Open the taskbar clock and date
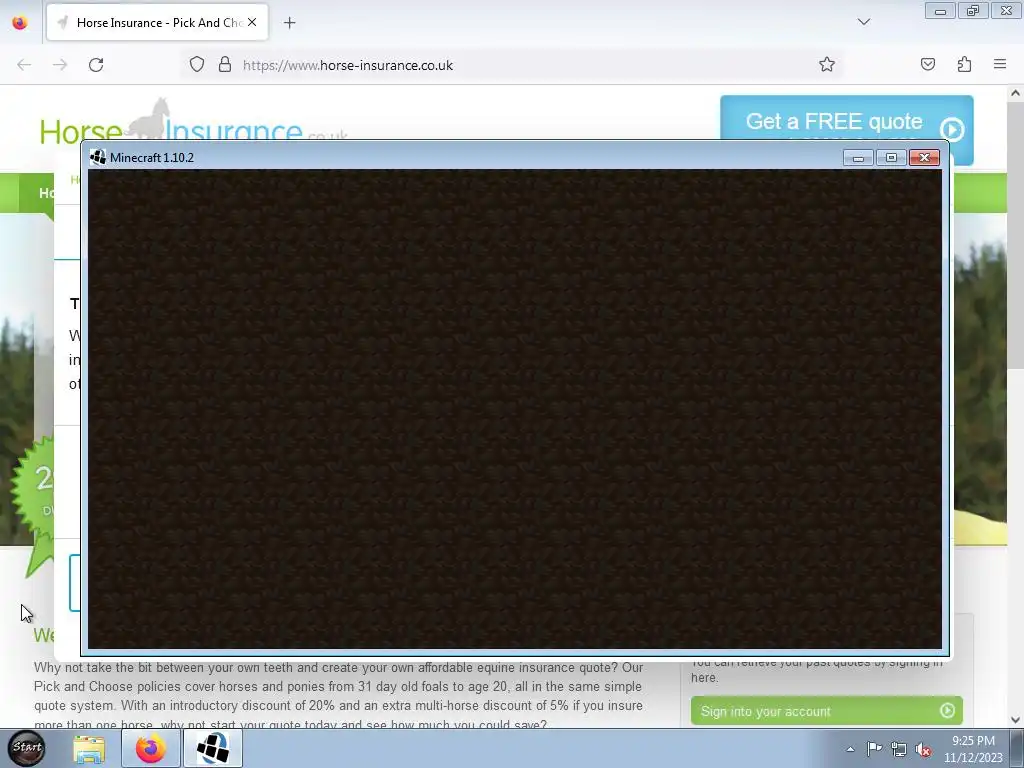1024x768 pixels. click(973, 749)
